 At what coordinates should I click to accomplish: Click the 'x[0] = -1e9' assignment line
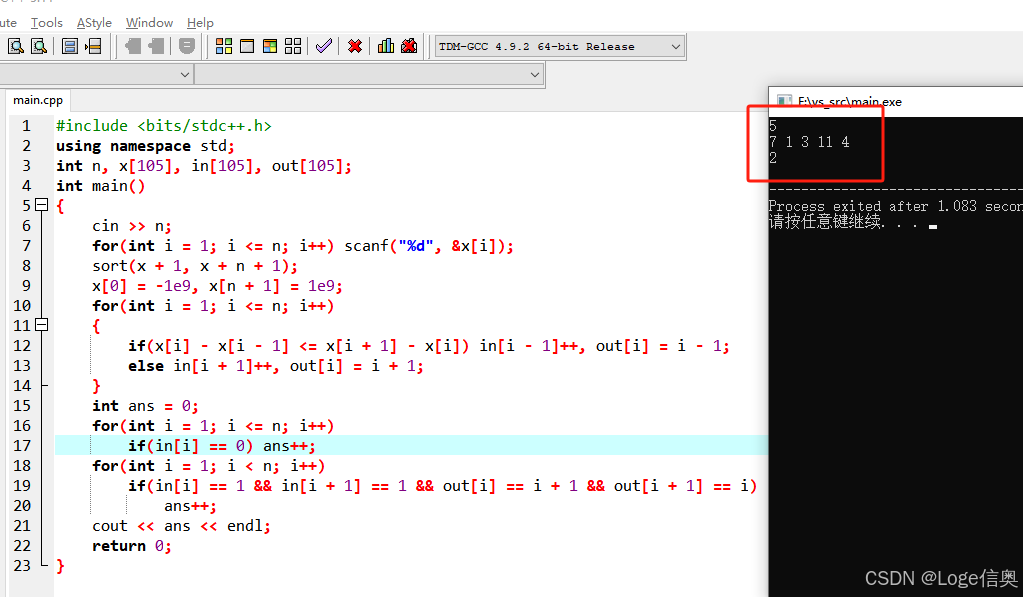217,286
